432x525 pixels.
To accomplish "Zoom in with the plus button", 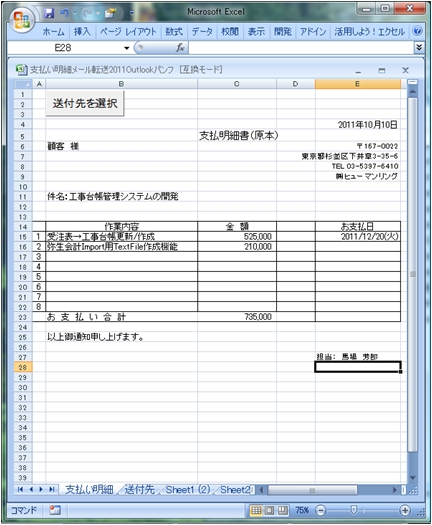I will [x=405, y=510].
